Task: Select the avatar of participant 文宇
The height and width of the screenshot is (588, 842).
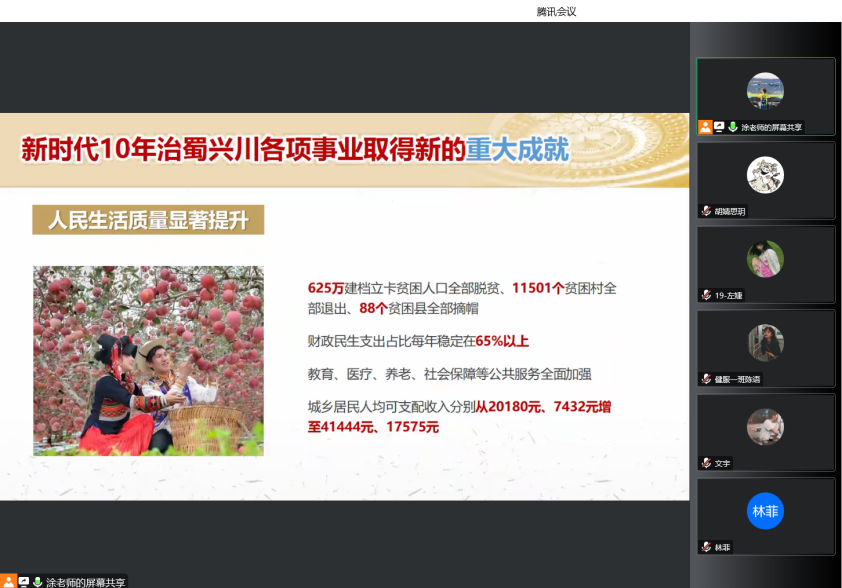Action: (x=765, y=427)
